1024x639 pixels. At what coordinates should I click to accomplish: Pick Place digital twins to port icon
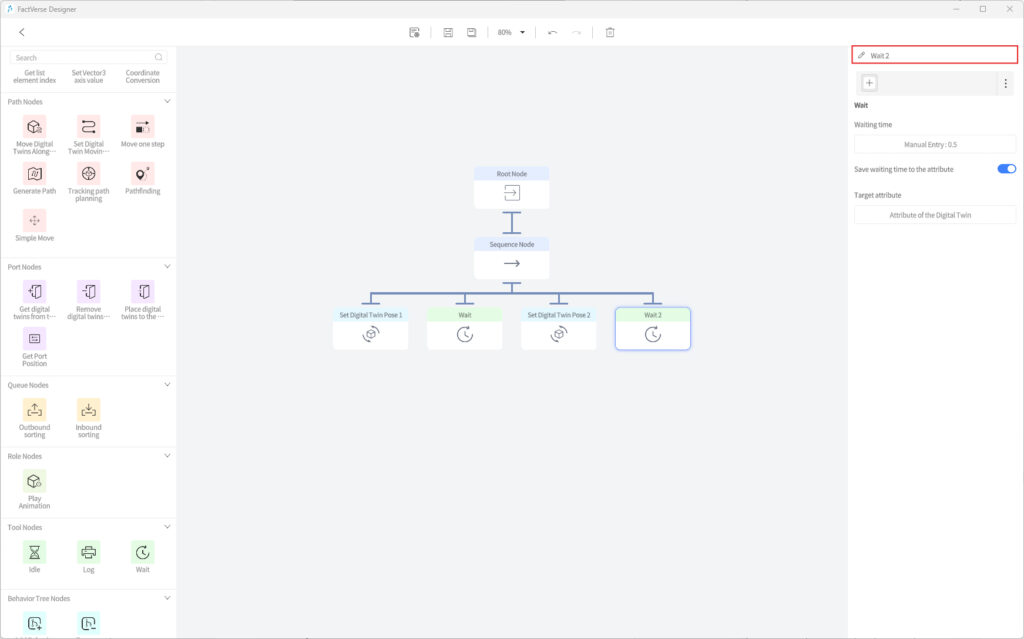click(142, 292)
